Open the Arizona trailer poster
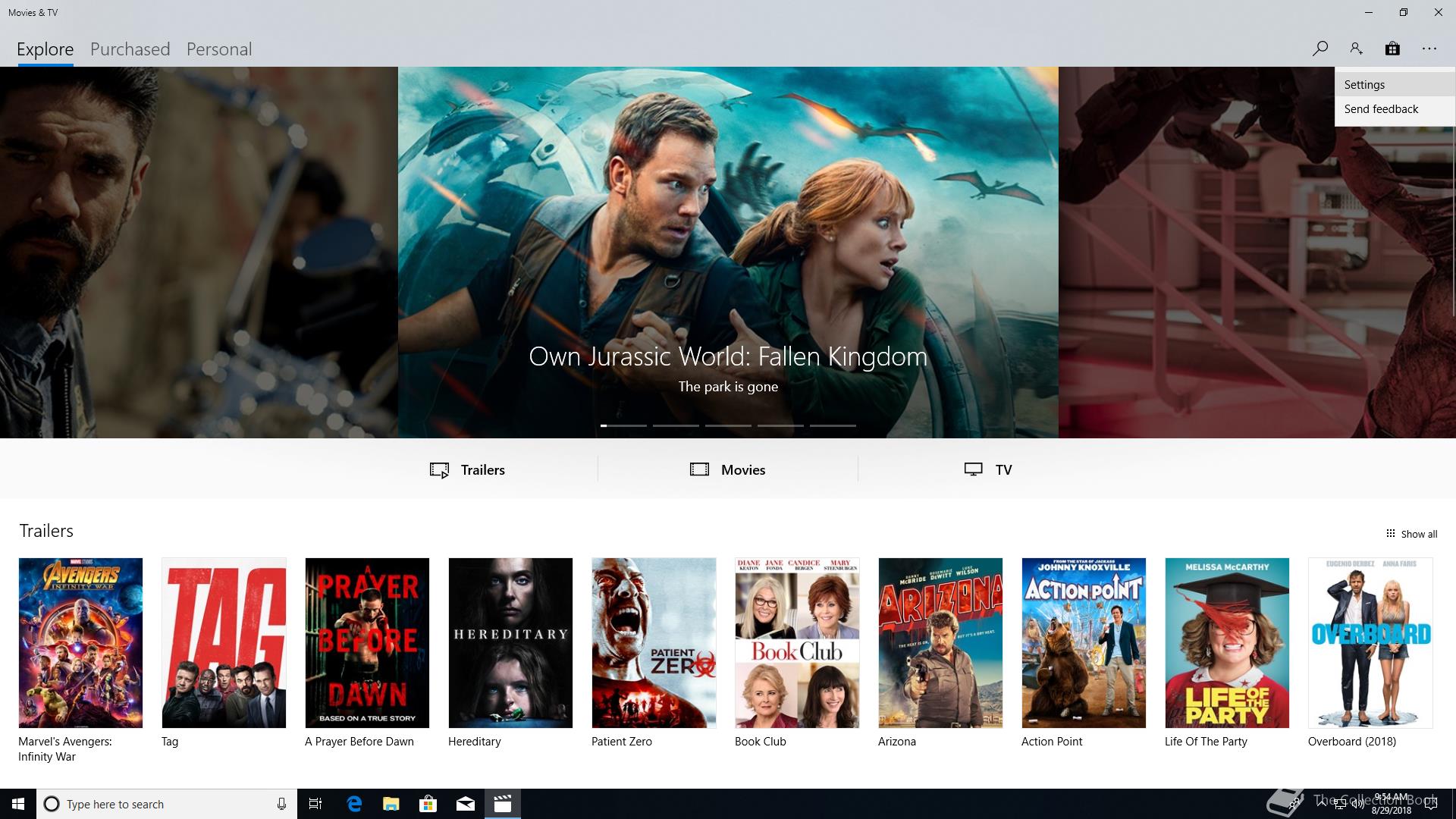The width and height of the screenshot is (1456, 819). 940,643
